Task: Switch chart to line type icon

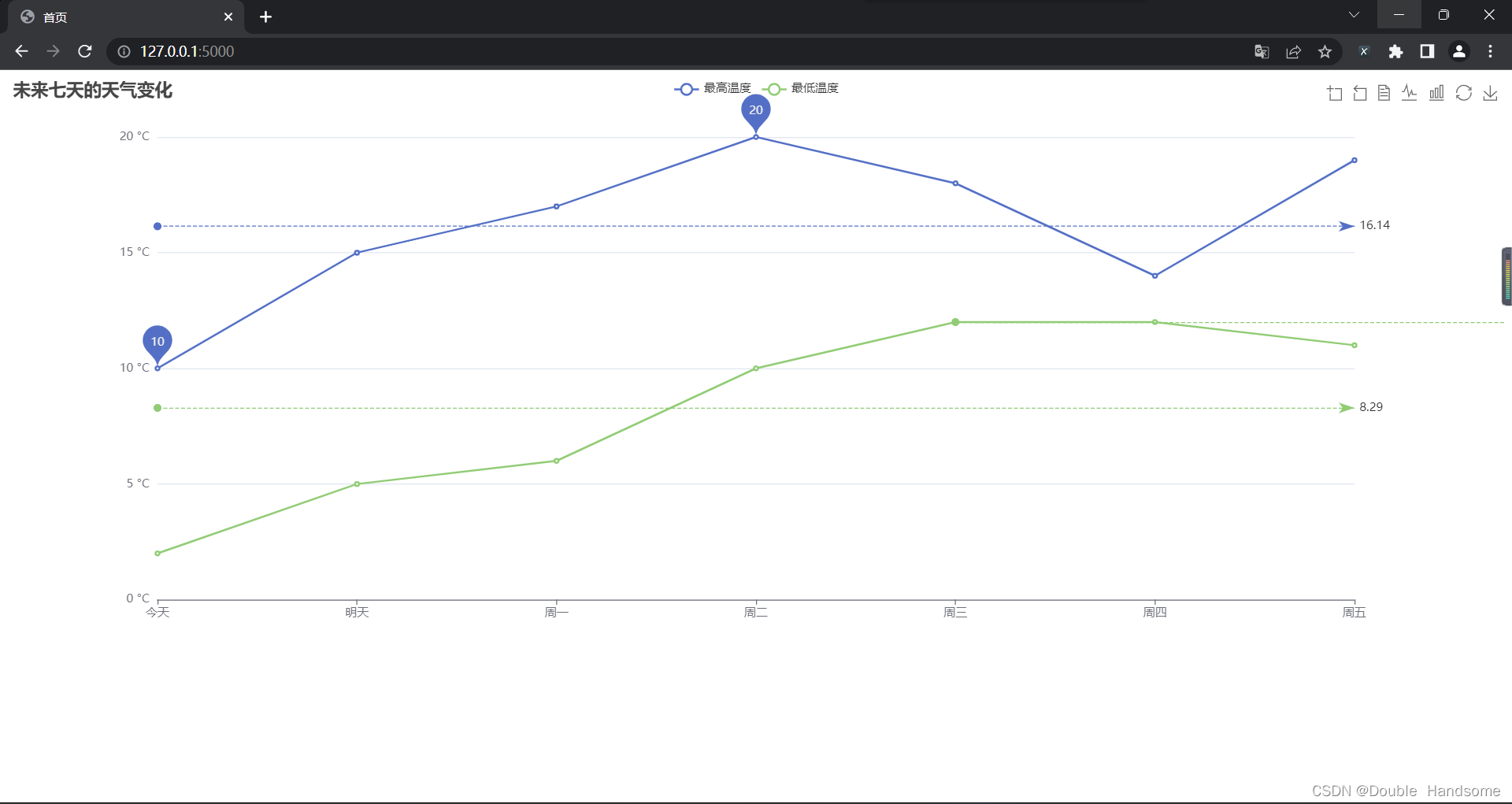Action: (1410, 94)
